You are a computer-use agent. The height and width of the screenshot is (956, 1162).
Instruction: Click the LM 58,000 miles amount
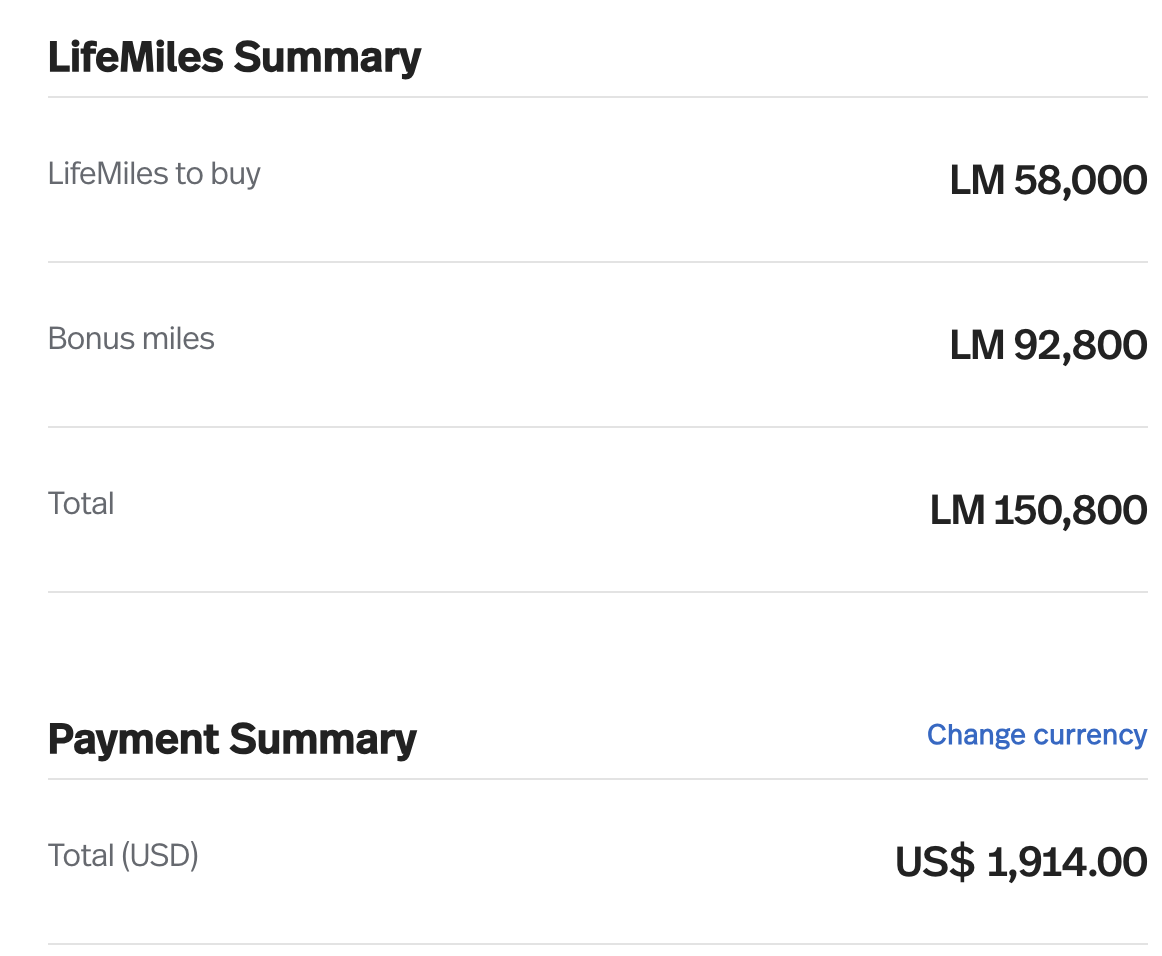click(1049, 180)
